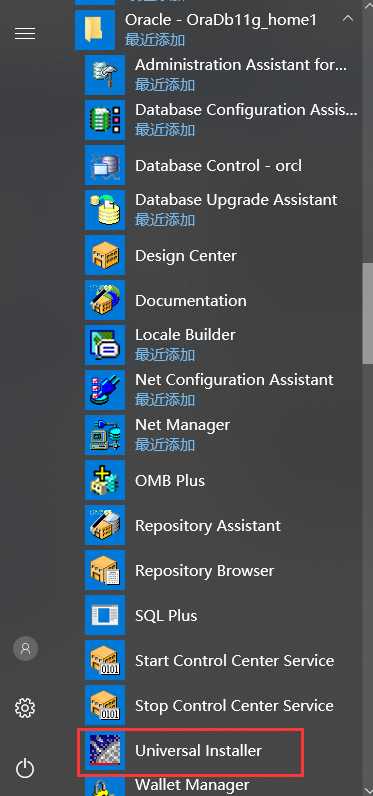This screenshot has width=373, height=796.
Task: Open the Universal Installer icon
Action: 105,751
